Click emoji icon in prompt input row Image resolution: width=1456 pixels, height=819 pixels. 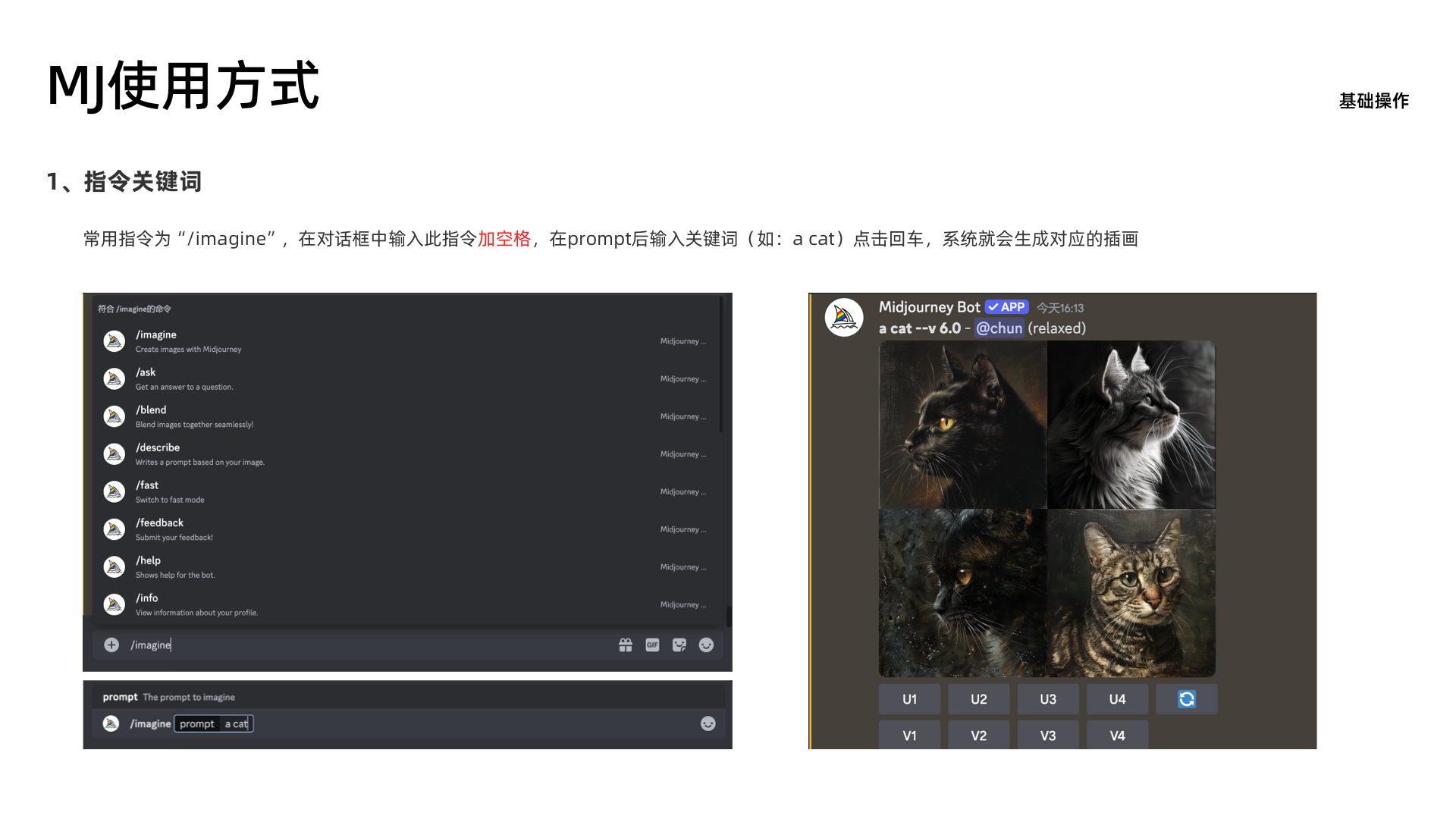pos(708,723)
